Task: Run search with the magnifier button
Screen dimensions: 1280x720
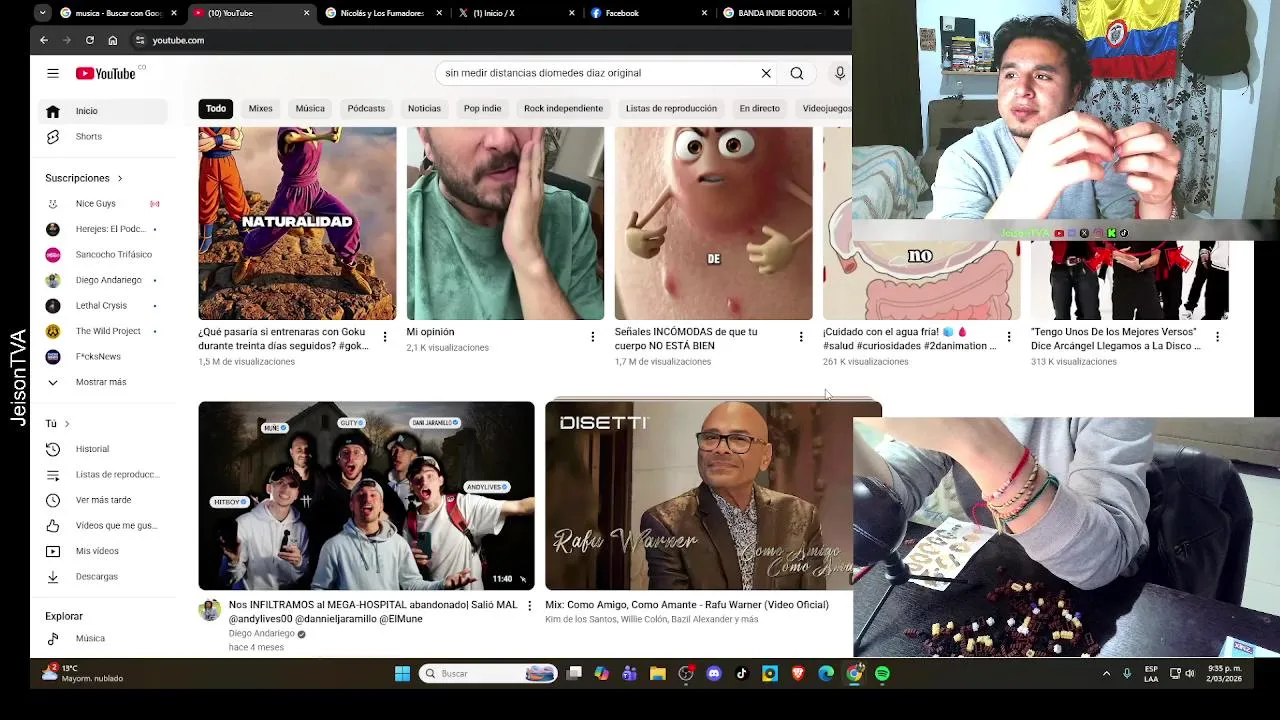Action: (x=797, y=73)
